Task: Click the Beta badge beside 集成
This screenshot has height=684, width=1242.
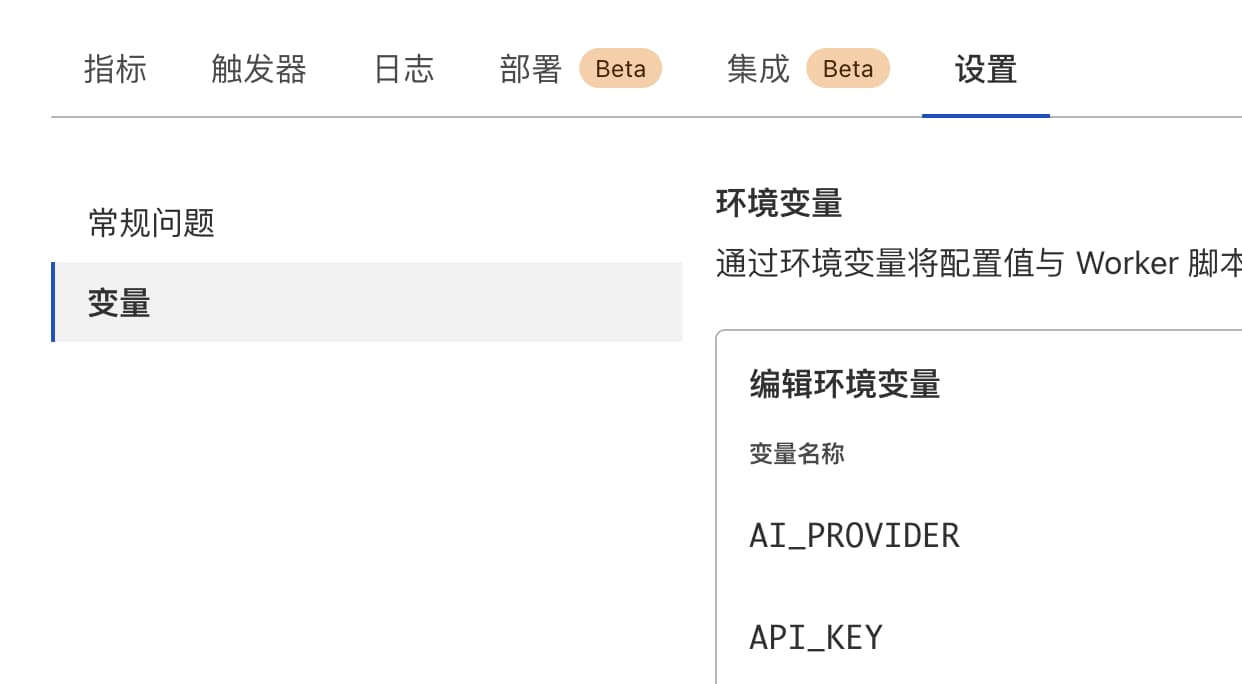Action: (848, 69)
